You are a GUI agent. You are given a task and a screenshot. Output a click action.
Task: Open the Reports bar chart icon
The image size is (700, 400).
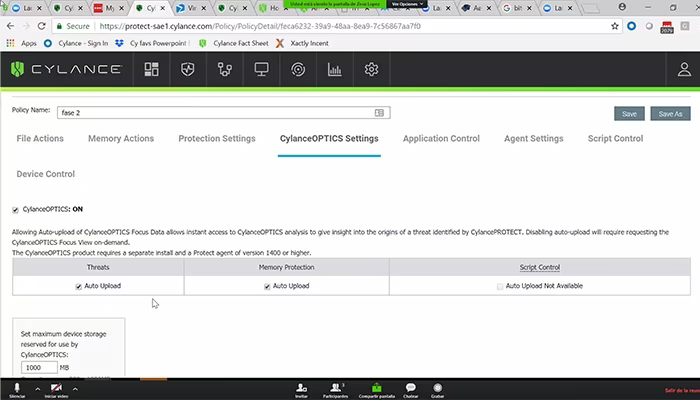click(334, 69)
